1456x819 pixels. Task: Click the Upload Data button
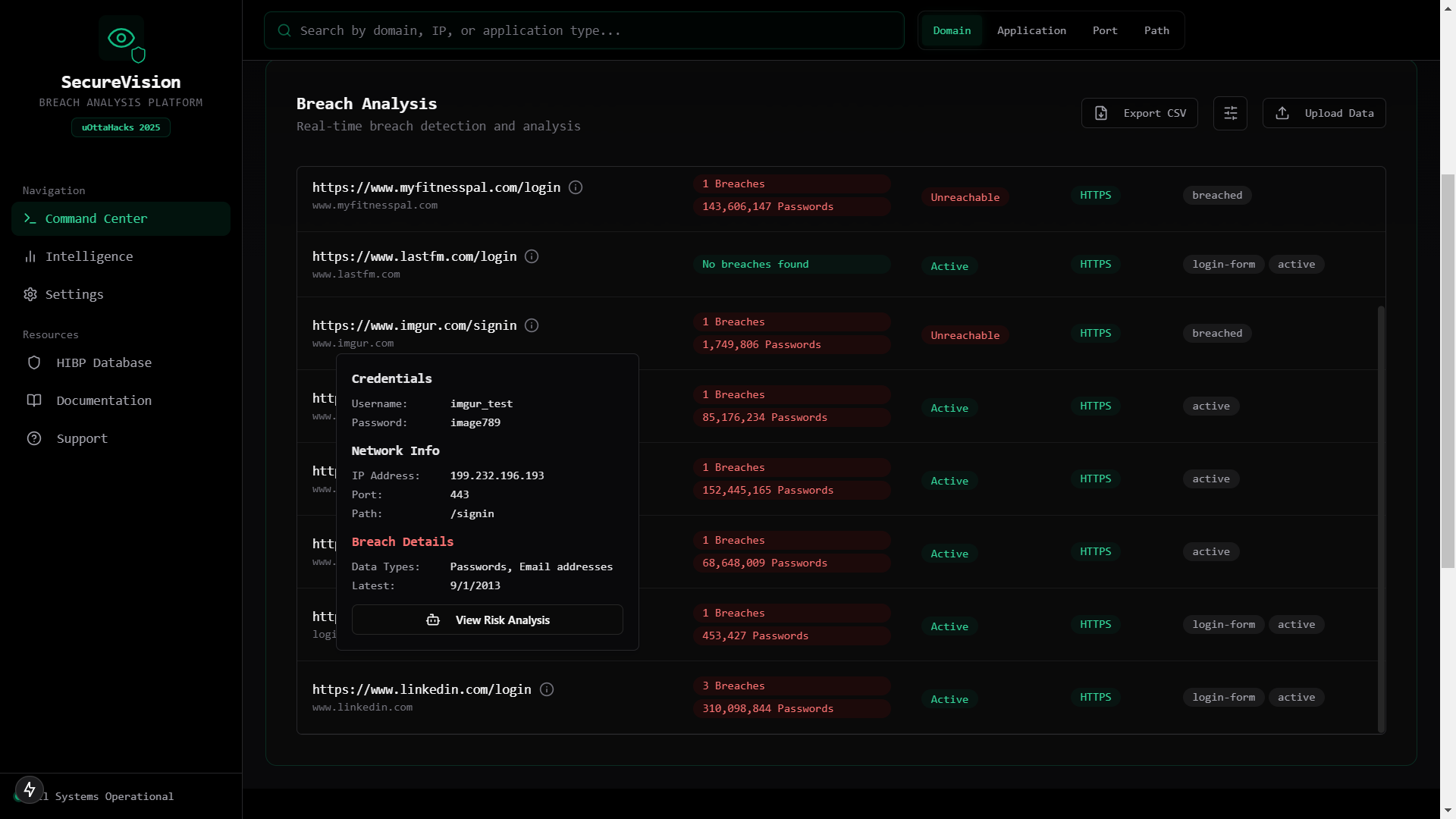[x=1324, y=113]
